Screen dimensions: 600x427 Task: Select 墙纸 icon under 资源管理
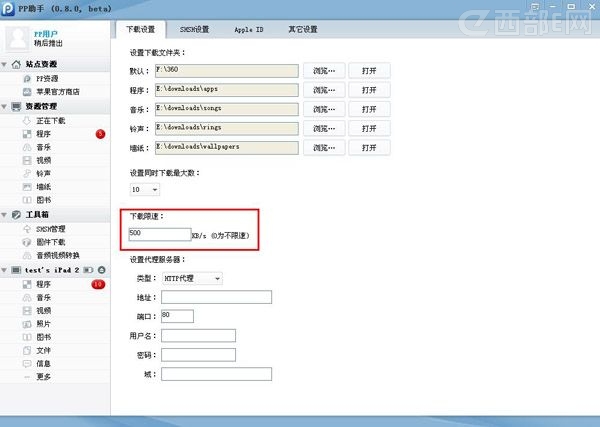point(27,187)
